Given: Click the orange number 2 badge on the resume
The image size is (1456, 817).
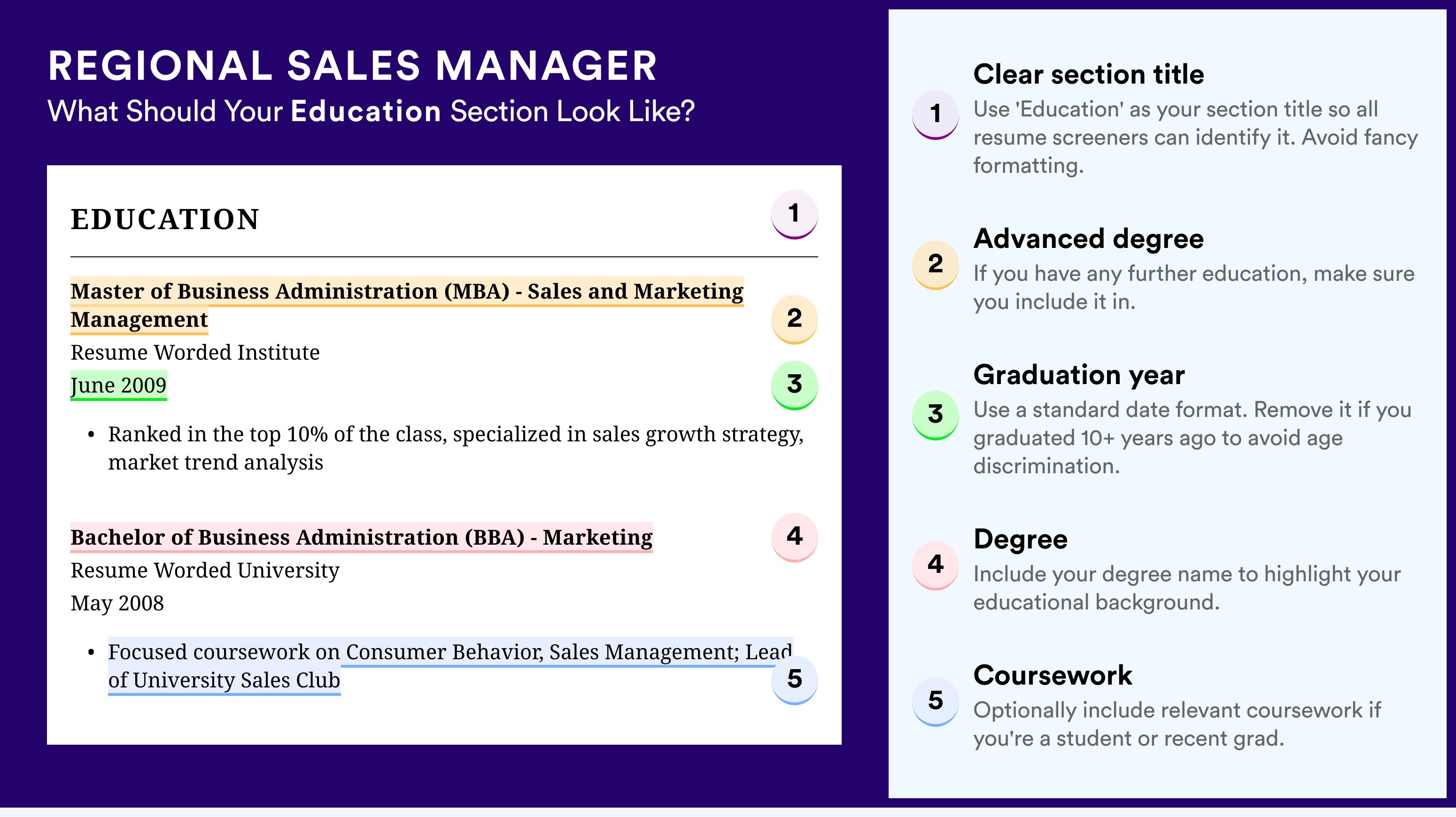Looking at the screenshot, I should tap(794, 319).
